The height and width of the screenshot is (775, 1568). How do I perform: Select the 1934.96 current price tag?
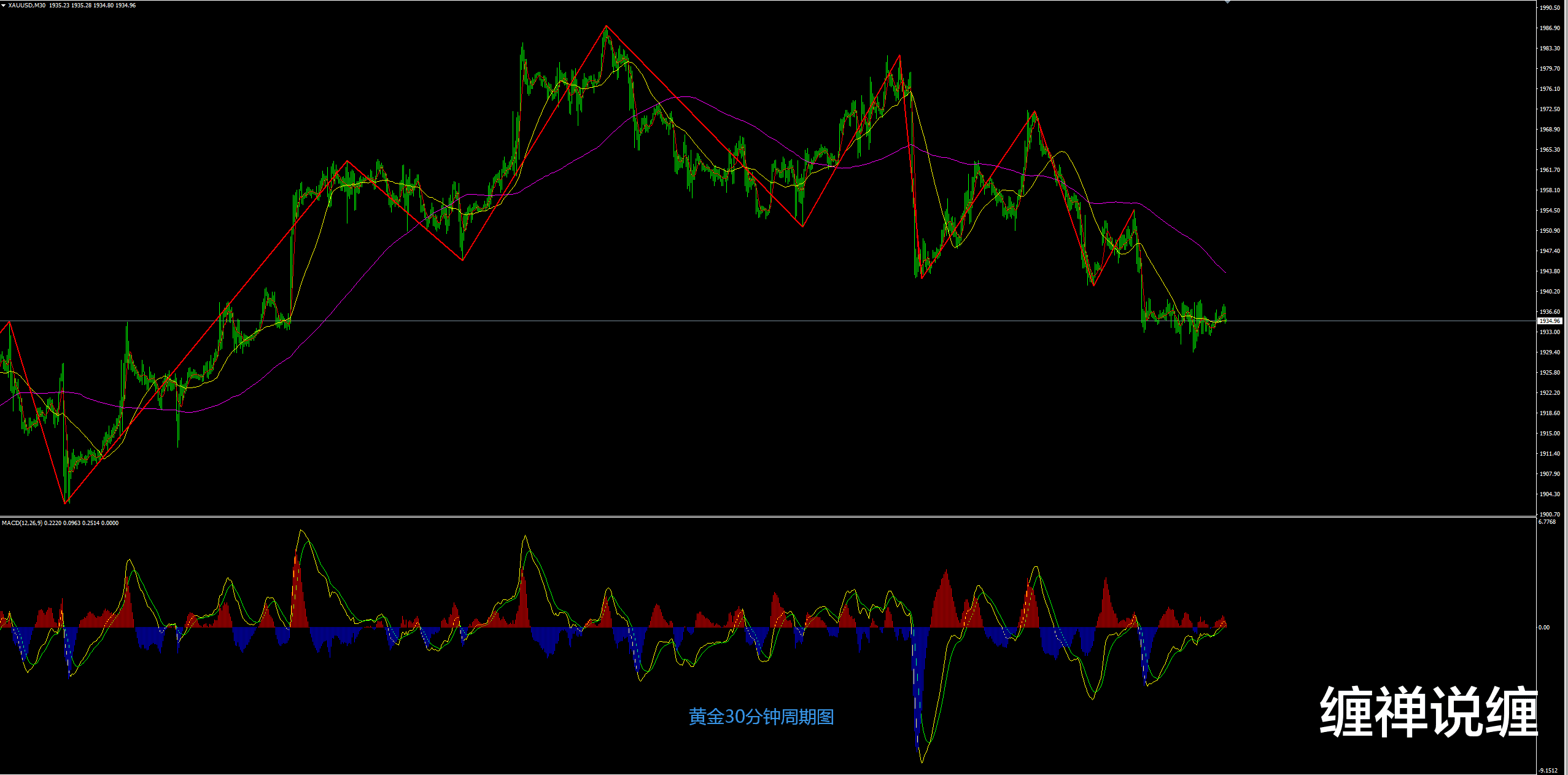click(x=1549, y=321)
